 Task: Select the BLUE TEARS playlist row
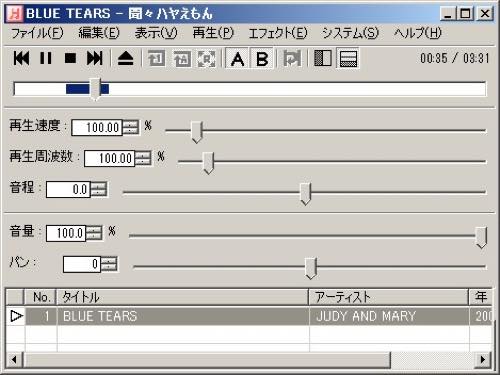[x=249, y=316]
